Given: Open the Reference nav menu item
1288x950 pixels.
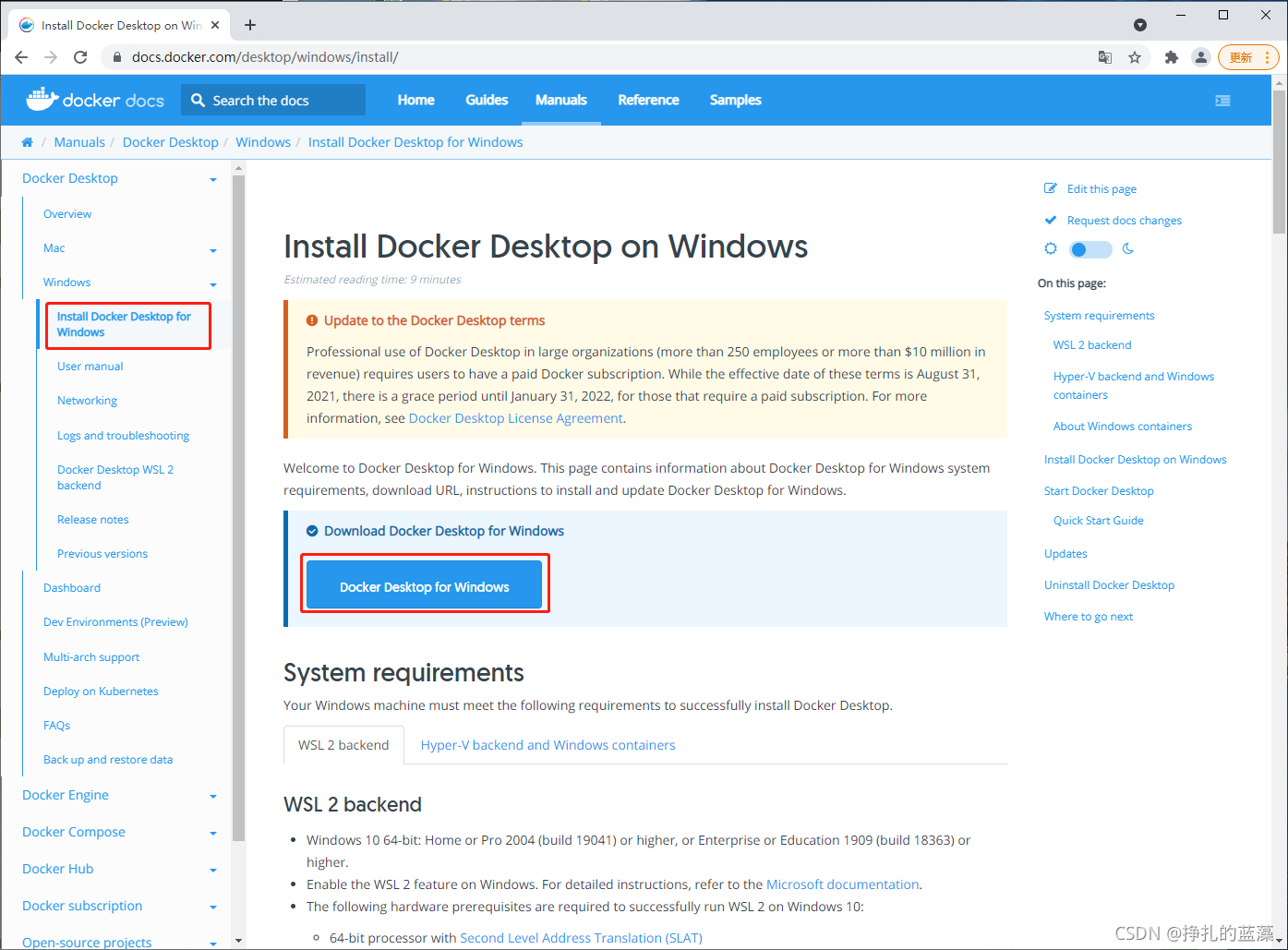Looking at the screenshot, I should [648, 100].
